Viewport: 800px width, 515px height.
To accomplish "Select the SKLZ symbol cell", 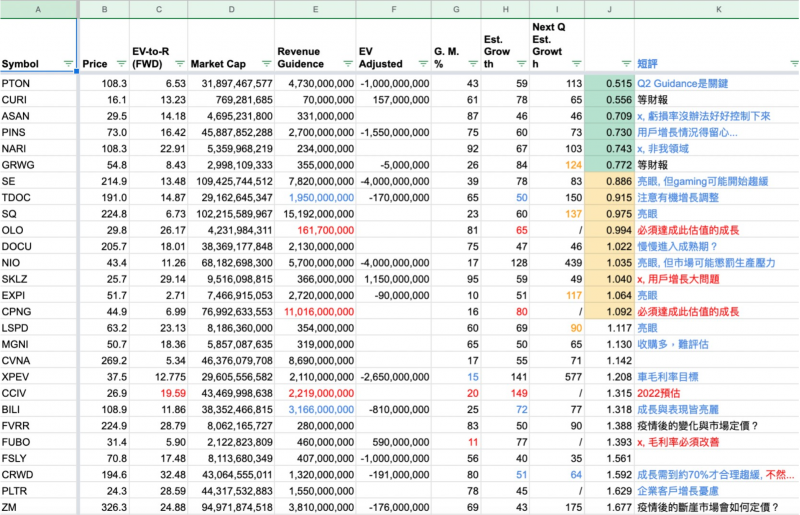I will (38, 279).
